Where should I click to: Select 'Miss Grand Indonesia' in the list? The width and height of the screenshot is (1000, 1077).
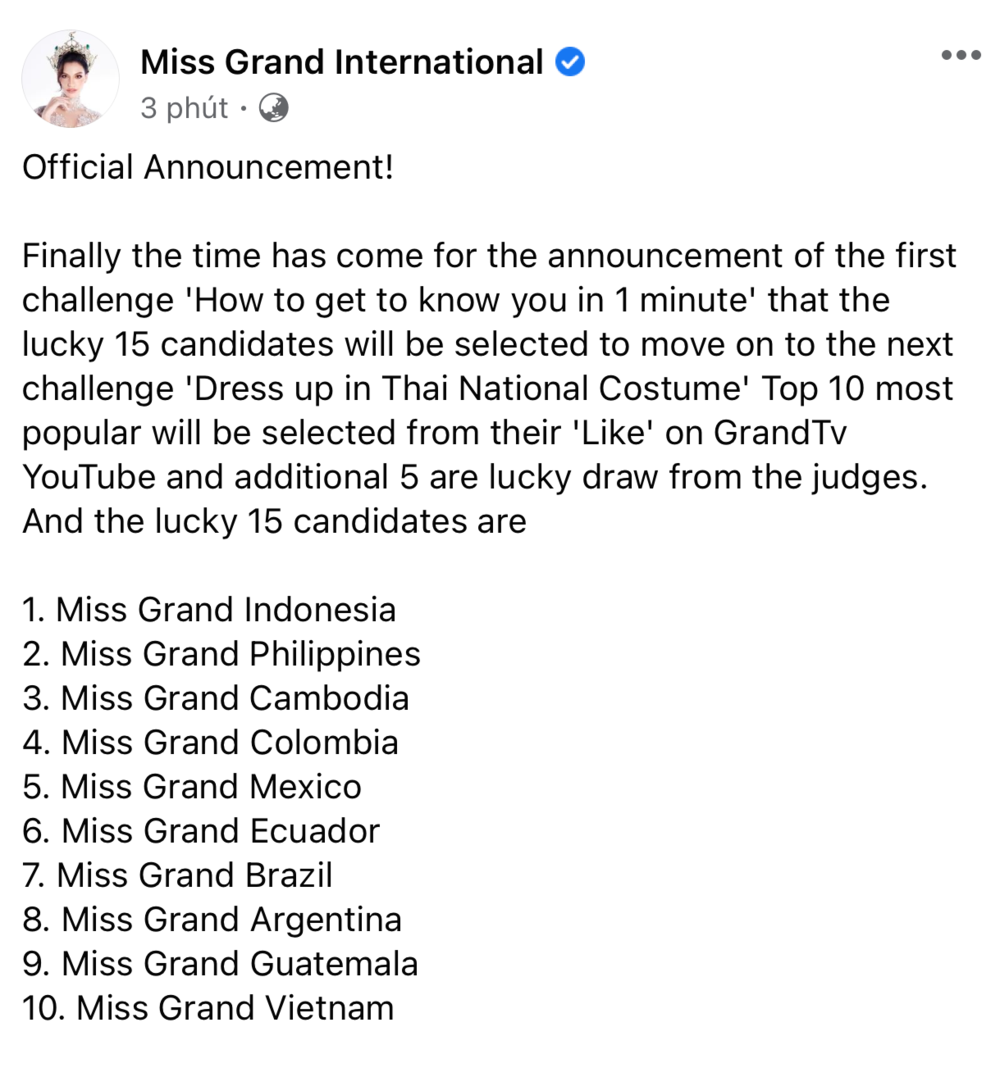(209, 609)
